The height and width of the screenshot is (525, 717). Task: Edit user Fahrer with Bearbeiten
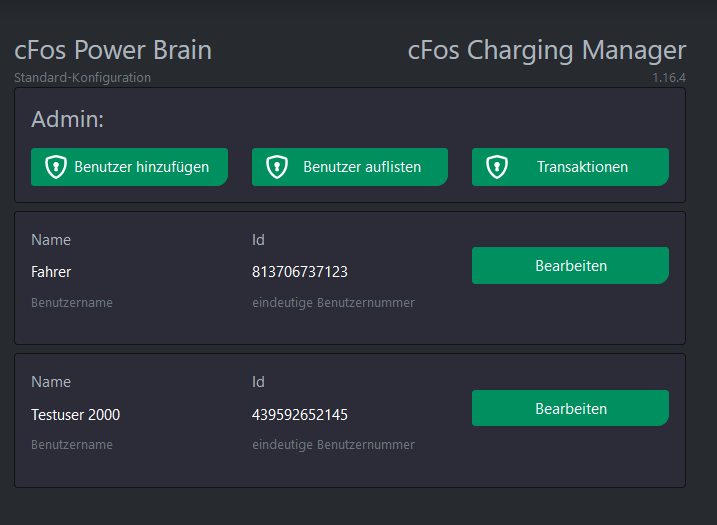click(x=570, y=266)
